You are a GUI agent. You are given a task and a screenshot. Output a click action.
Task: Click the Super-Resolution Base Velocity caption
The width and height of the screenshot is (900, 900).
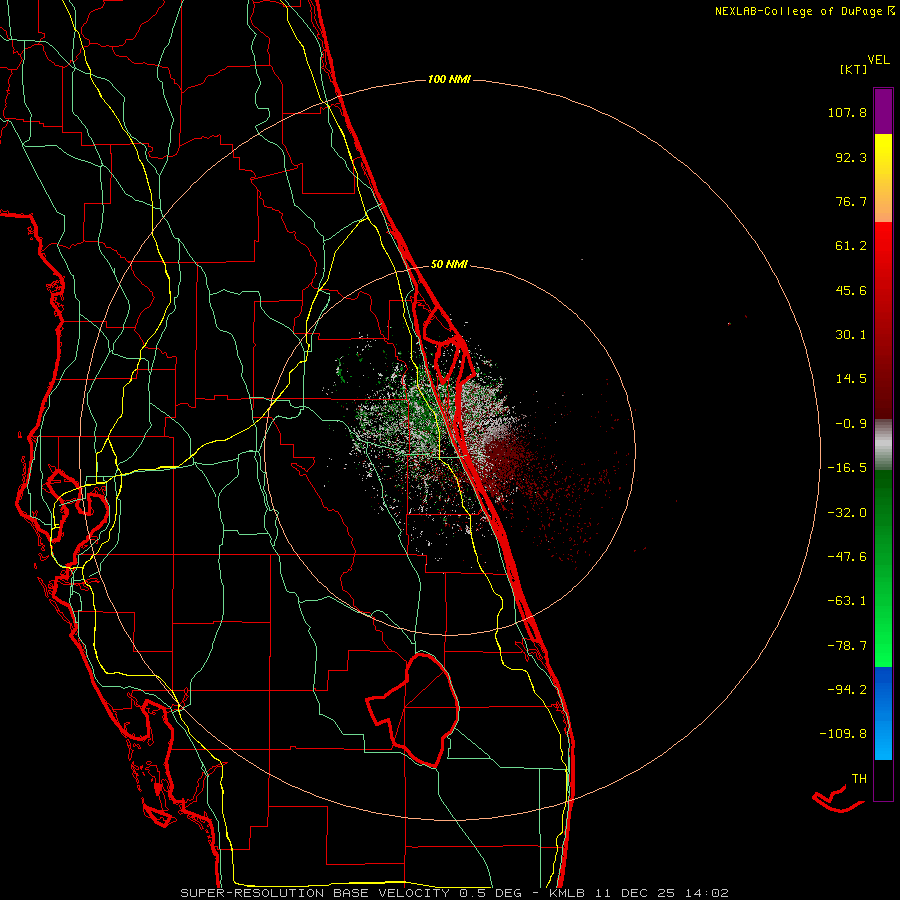[x=453, y=893]
